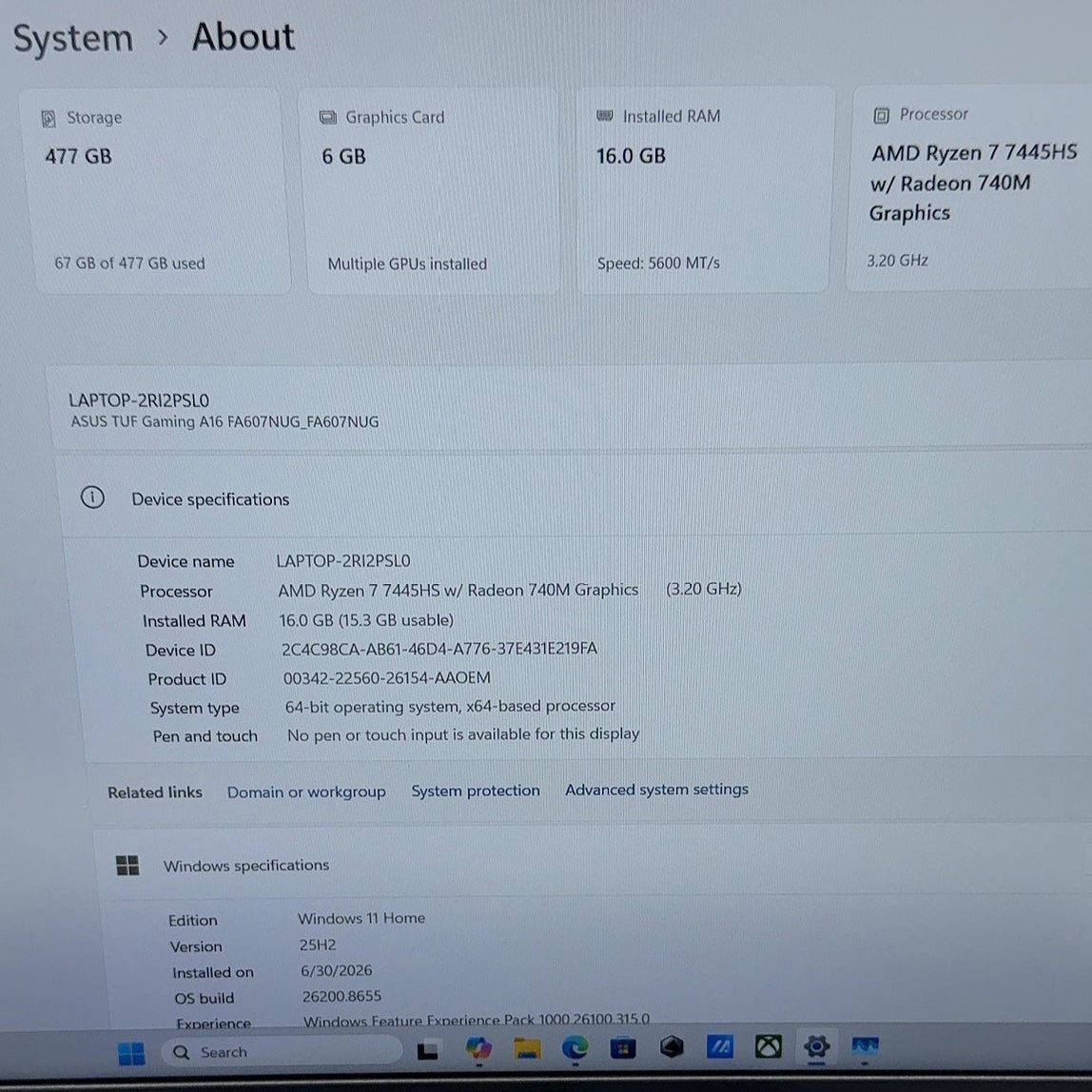Open Domain or workgroup link
The height and width of the screenshot is (1092, 1092).
[306, 792]
